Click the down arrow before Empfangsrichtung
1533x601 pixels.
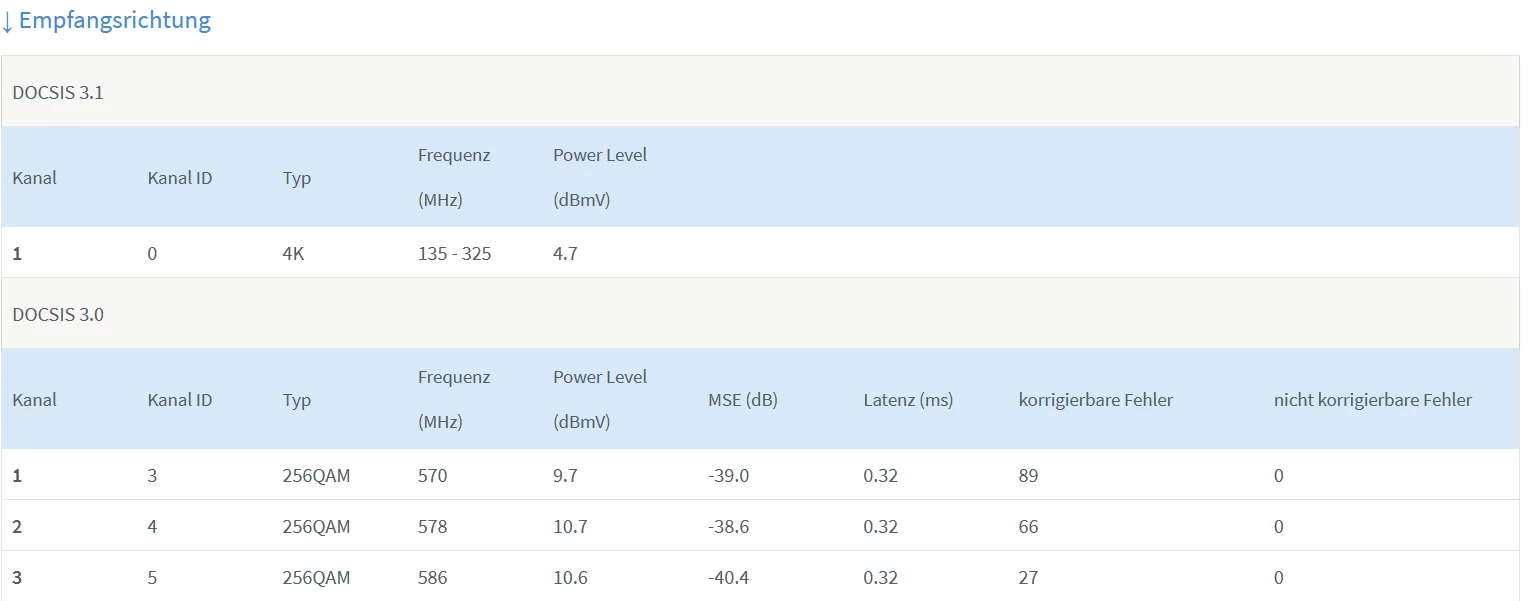(x=8, y=21)
